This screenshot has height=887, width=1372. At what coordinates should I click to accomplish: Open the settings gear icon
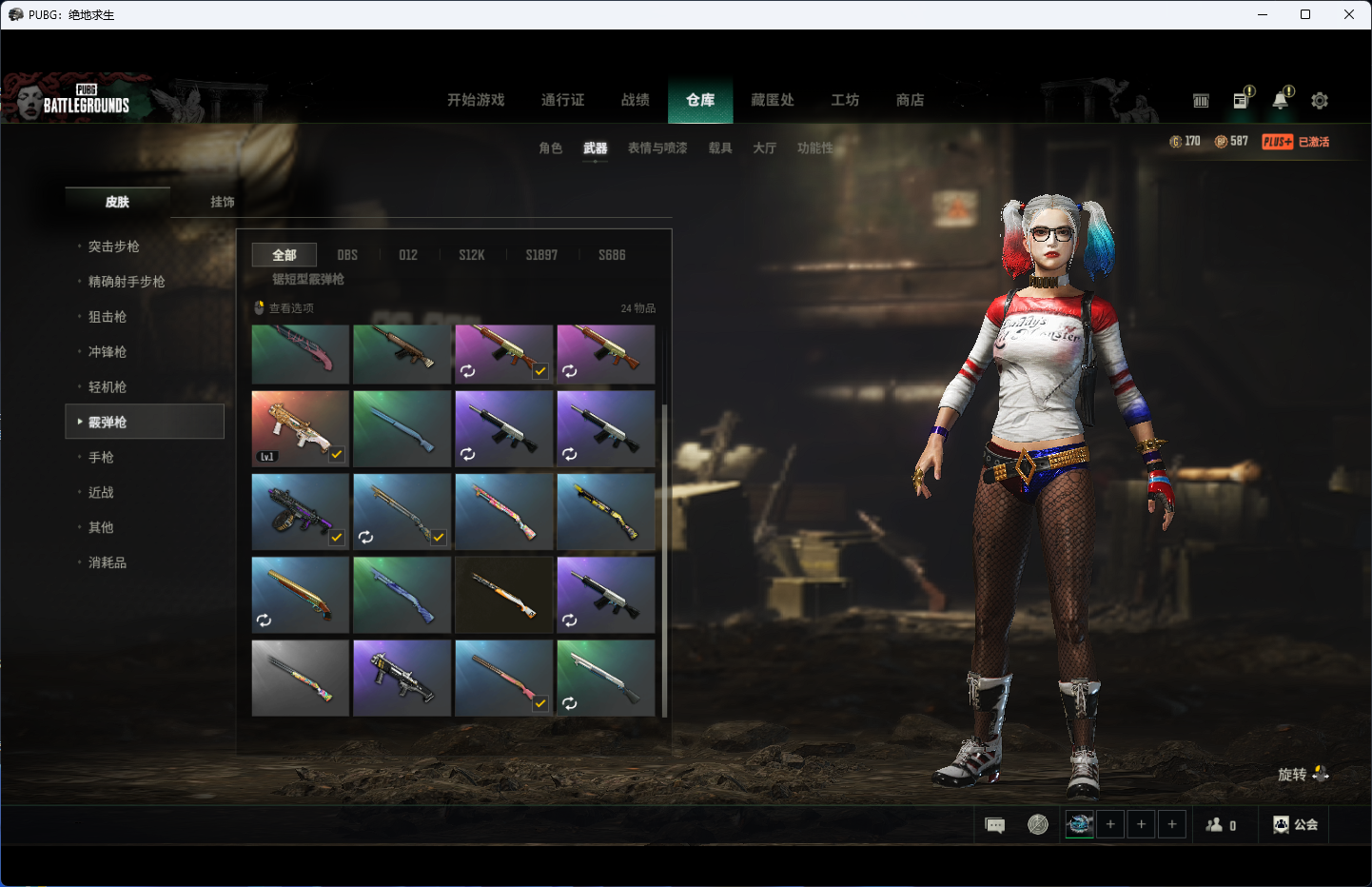click(x=1320, y=100)
